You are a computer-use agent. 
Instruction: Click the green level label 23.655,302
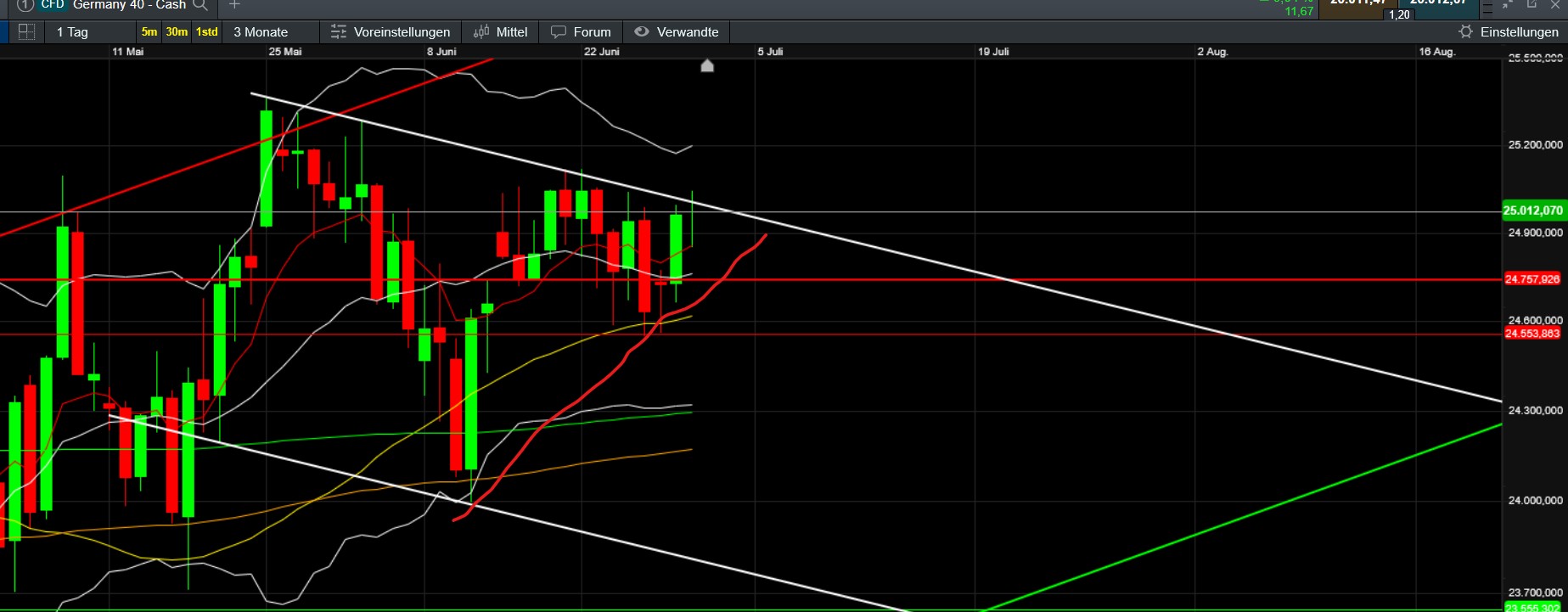(x=1533, y=608)
